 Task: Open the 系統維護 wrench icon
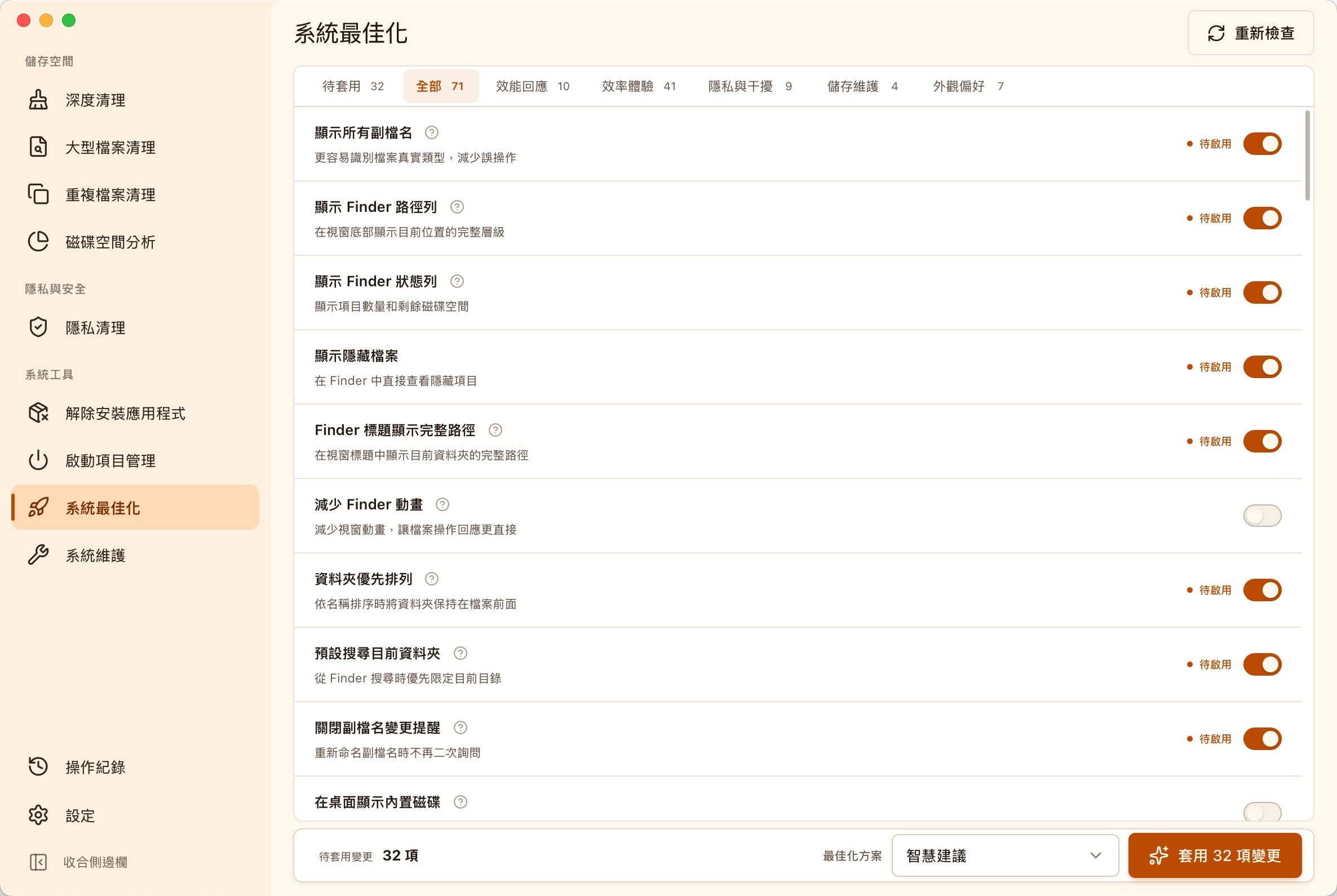pyautogui.click(x=38, y=555)
